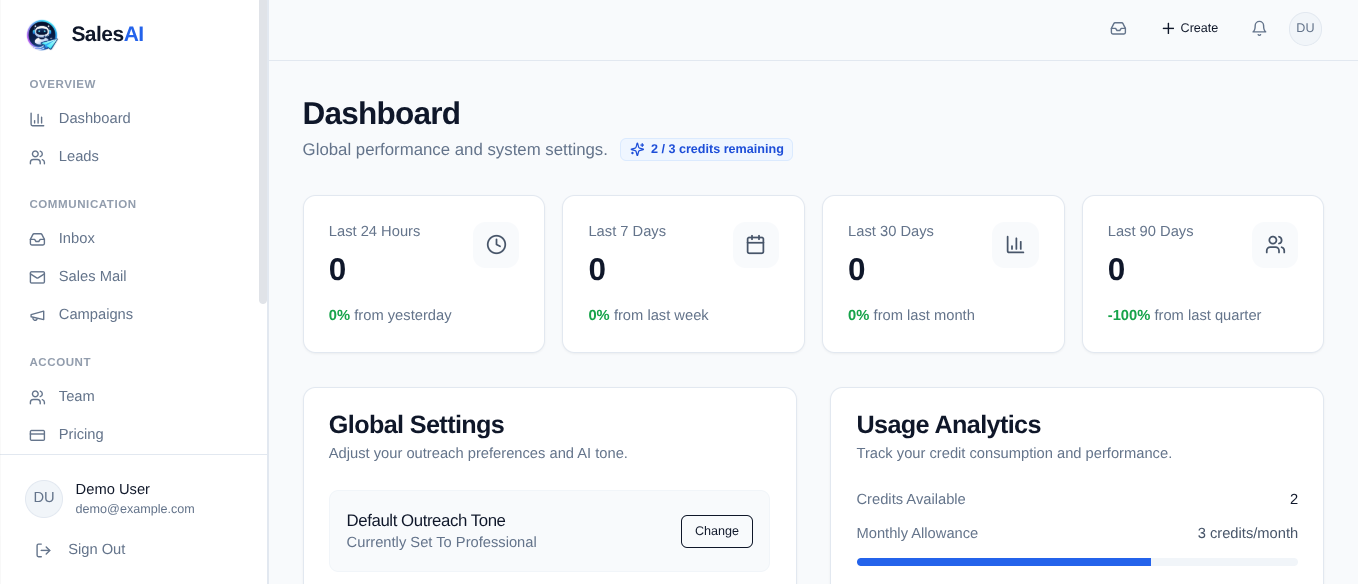This screenshot has width=1358, height=584.
Task: Click the Credits Available label
Action: (911, 499)
